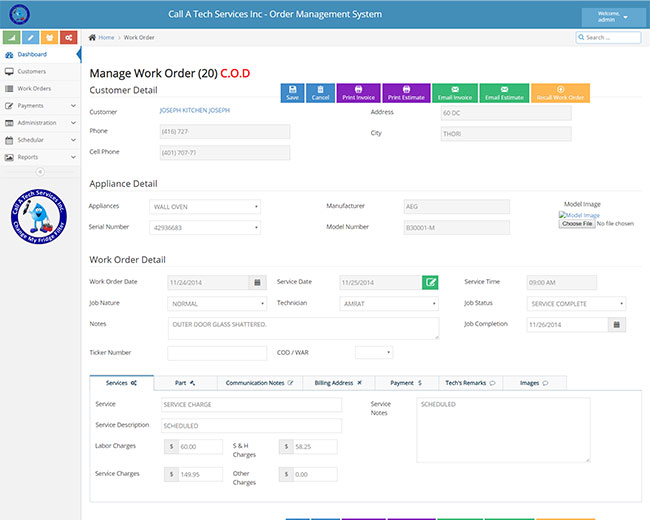Click the blue pencil shortcut icon
The image size is (650, 520).
tap(30, 38)
